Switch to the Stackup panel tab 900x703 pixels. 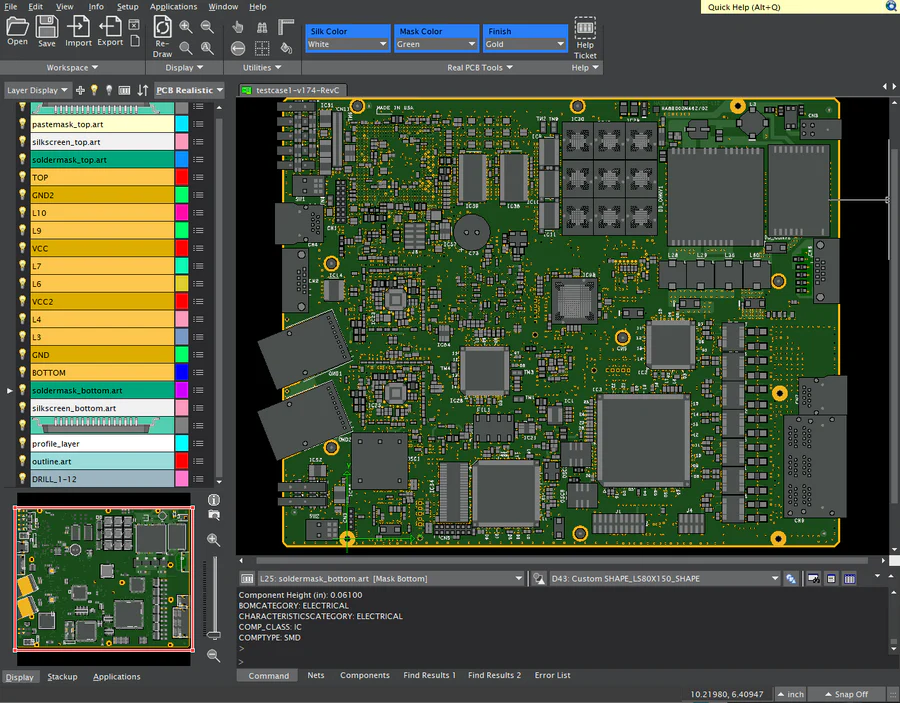coord(62,677)
